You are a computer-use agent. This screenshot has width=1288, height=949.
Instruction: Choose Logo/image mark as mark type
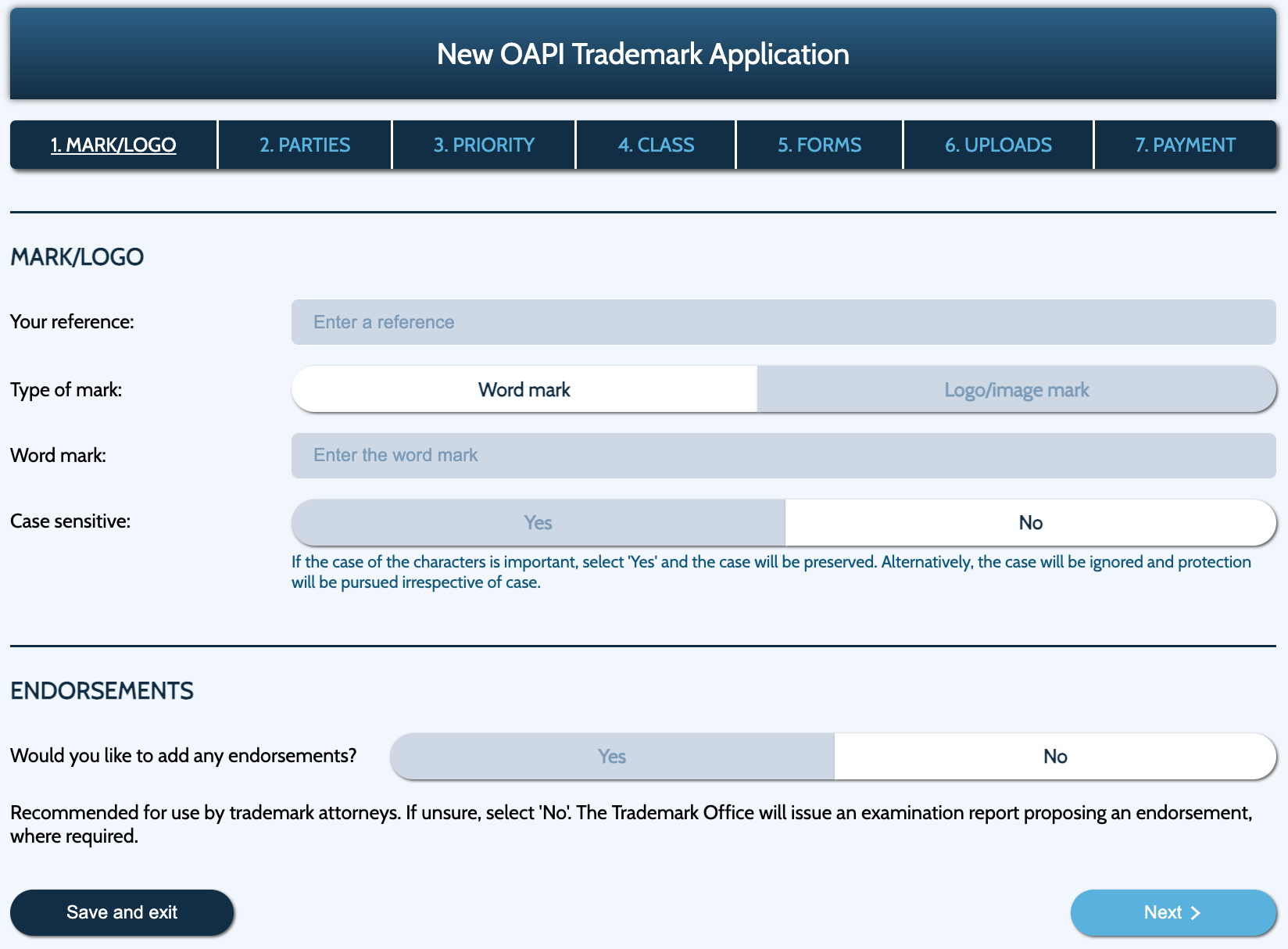click(x=1016, y=389)
